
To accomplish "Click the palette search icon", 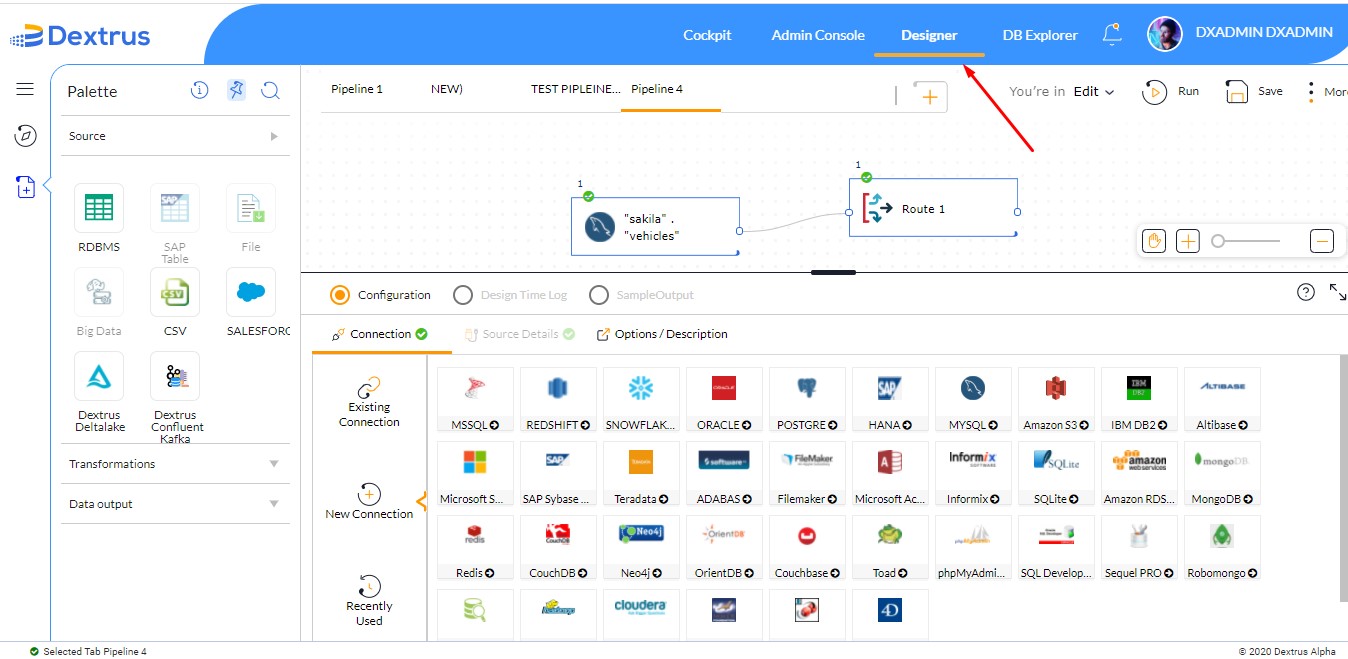I will click(x=270, y=91).
